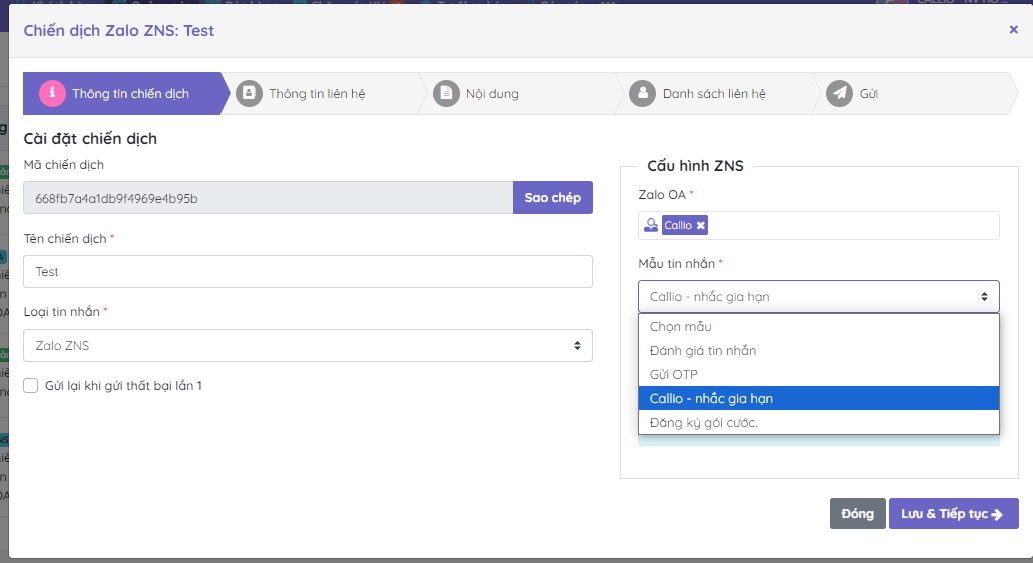
Task: Click the info icon on Thông tin chiến dịch step
Action: point(52,94)
